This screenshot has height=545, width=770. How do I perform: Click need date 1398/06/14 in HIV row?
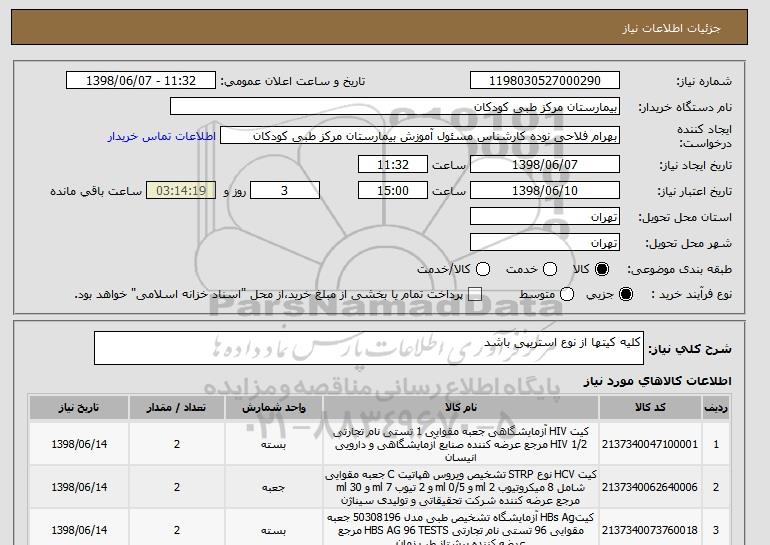79,444
